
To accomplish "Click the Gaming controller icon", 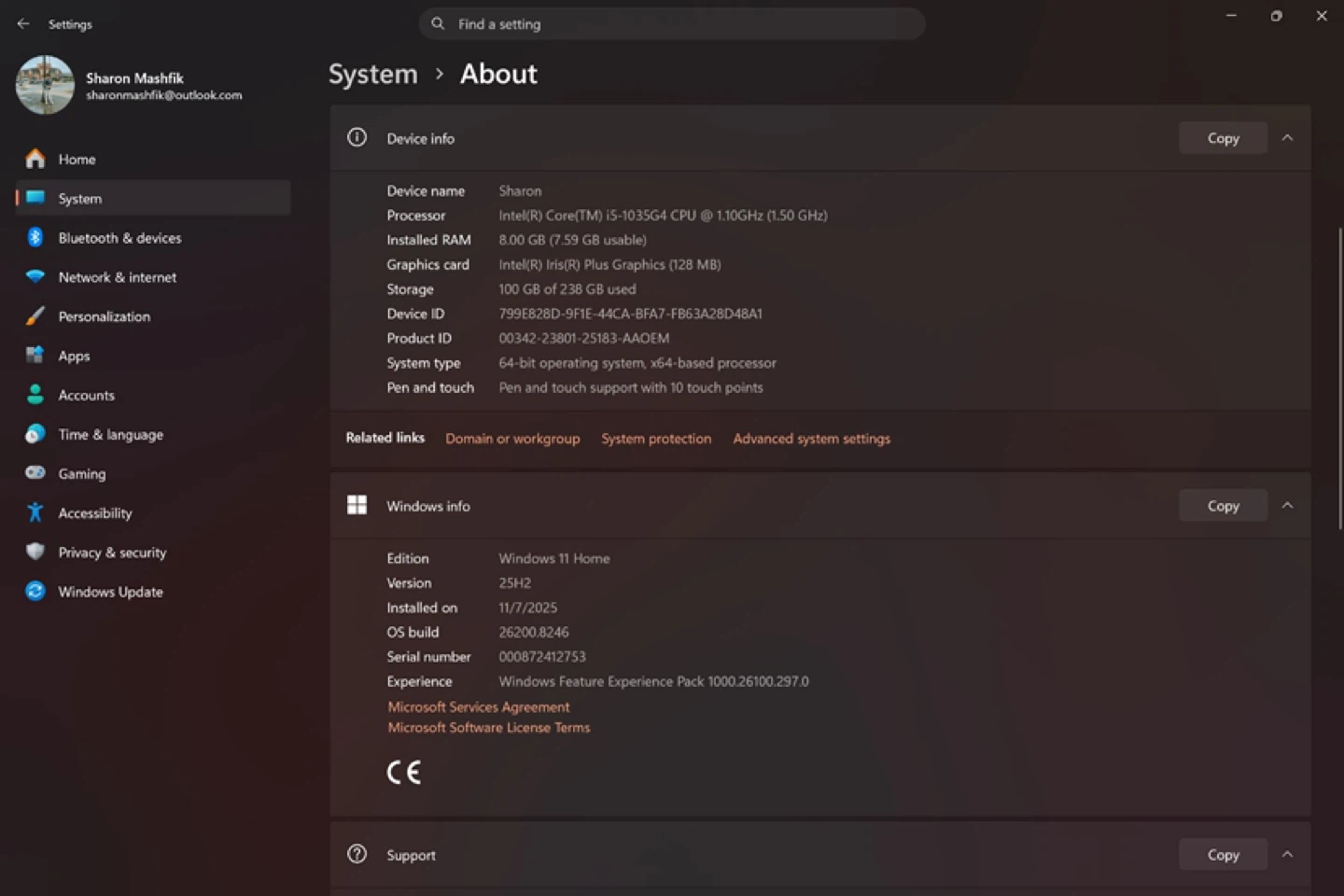I will click(35, 473).
